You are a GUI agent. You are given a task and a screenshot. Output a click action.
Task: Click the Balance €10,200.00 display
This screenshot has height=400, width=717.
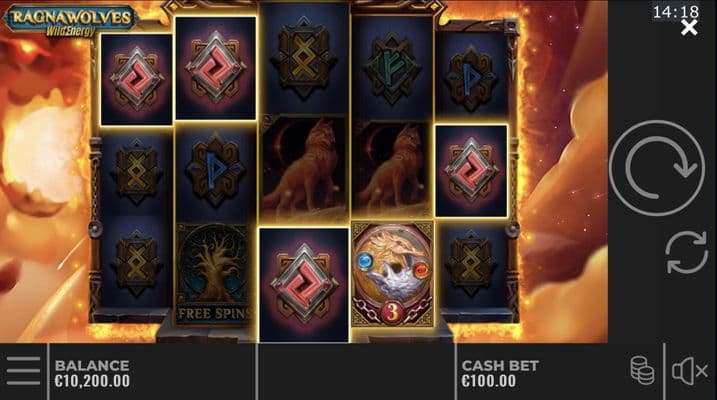pyautogui.click(x=92, y=373)
